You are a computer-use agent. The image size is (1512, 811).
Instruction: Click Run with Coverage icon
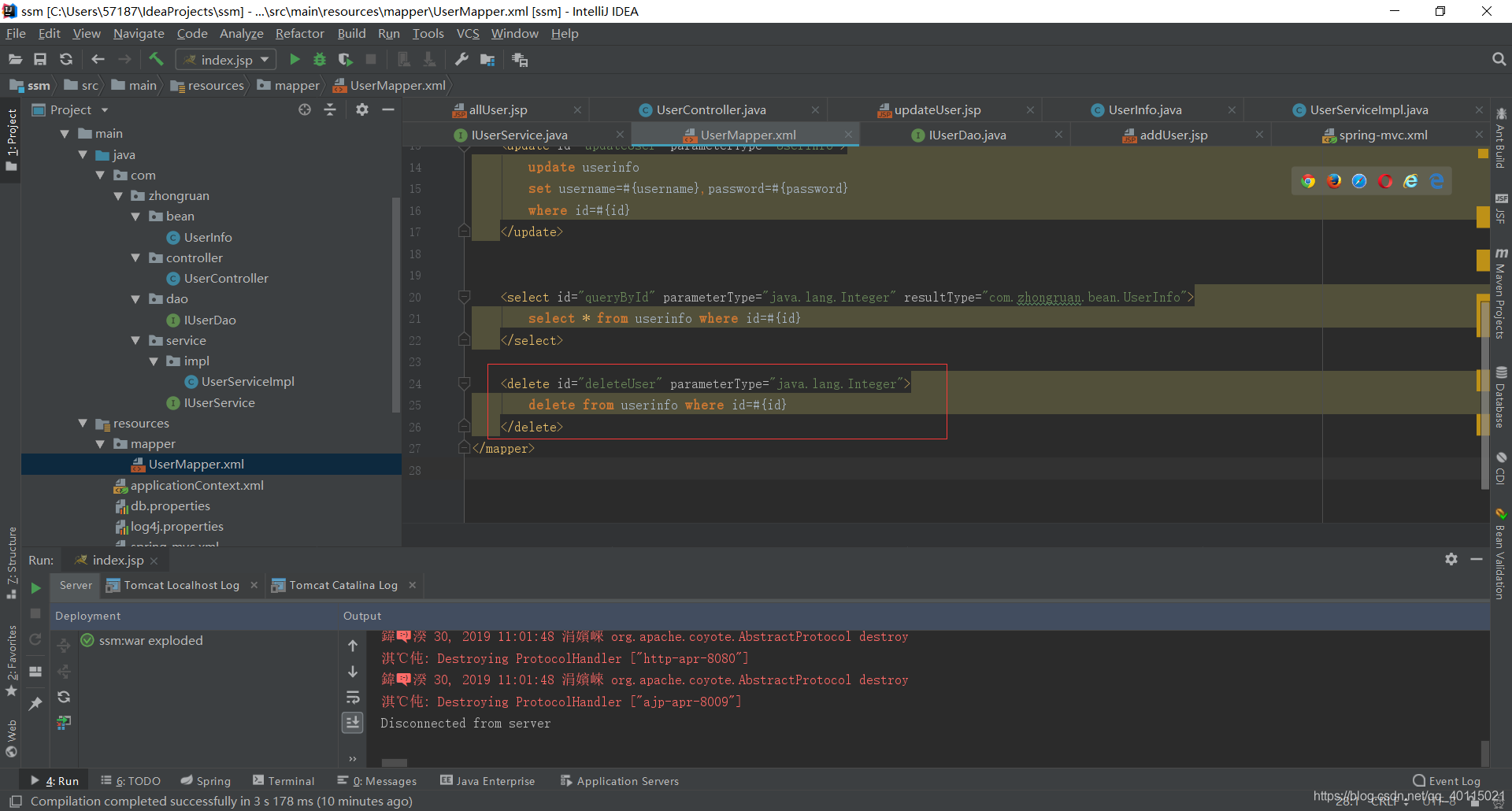coord(345,60)
